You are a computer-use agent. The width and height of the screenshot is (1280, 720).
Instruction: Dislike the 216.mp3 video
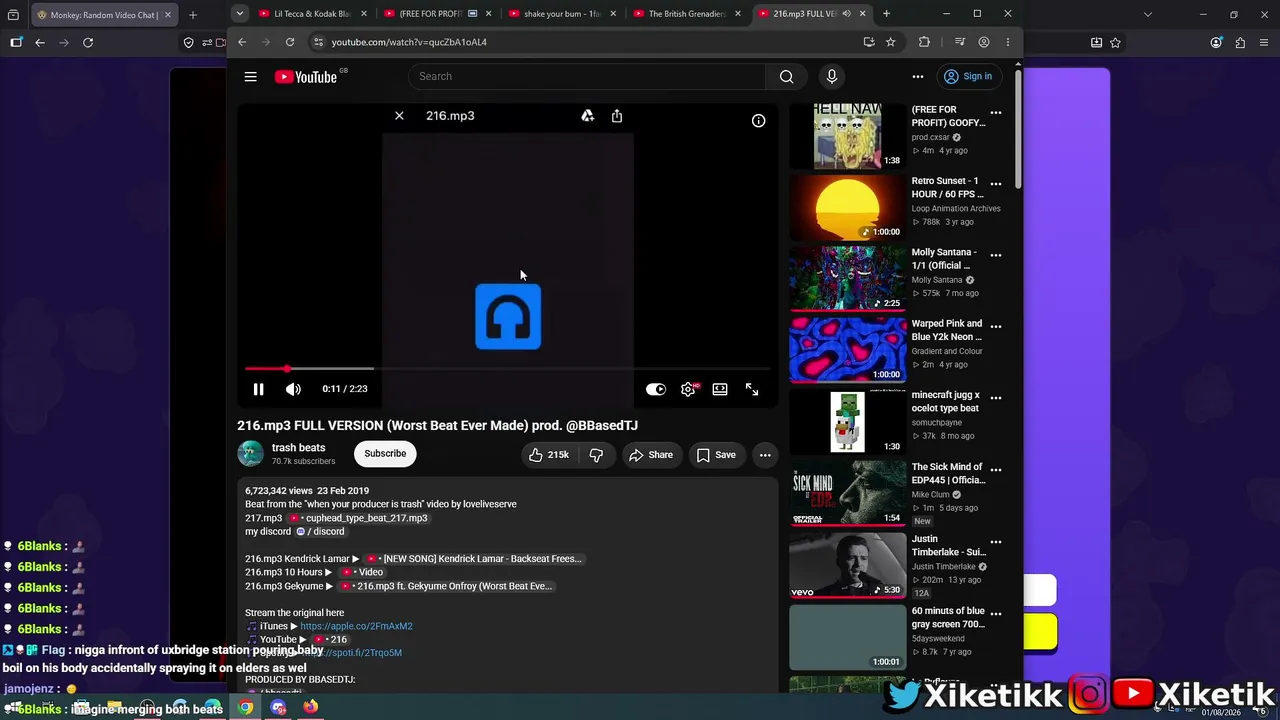(596, 455)
